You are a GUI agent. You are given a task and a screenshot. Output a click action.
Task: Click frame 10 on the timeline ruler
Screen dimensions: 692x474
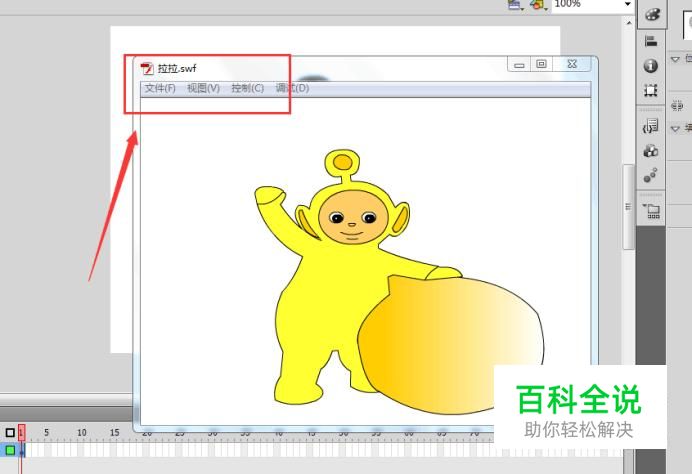point(82,433)
